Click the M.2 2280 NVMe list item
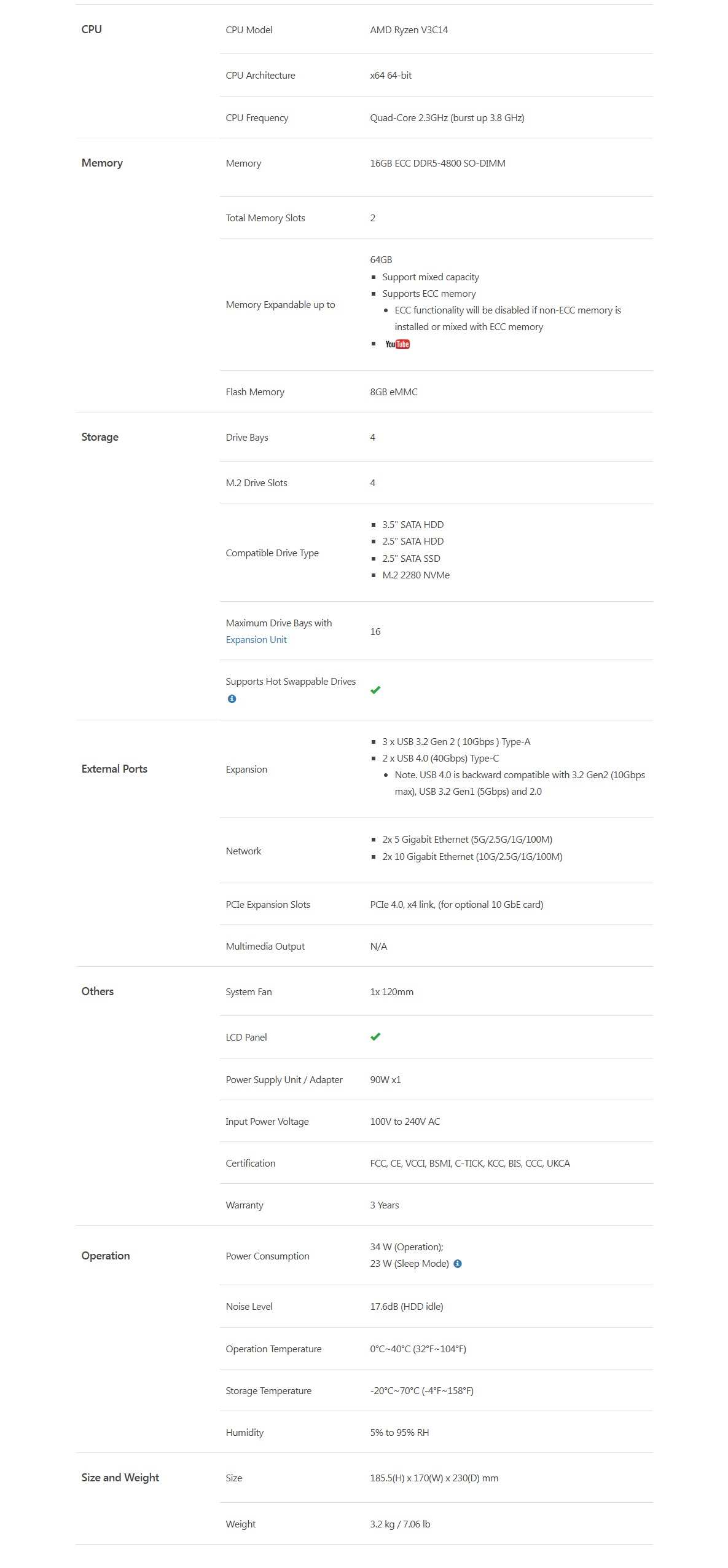Screen dimensions: 728x1568 tap(416, 575)
